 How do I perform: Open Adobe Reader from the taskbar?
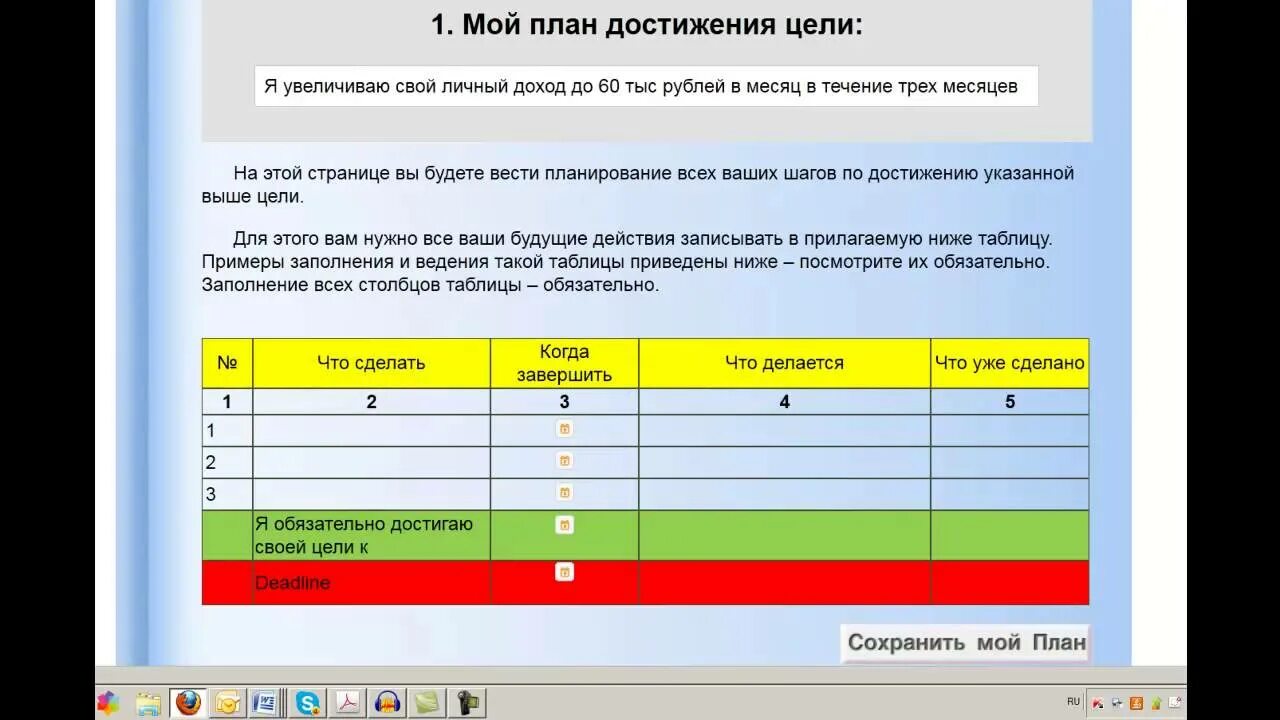pos(346,703)
